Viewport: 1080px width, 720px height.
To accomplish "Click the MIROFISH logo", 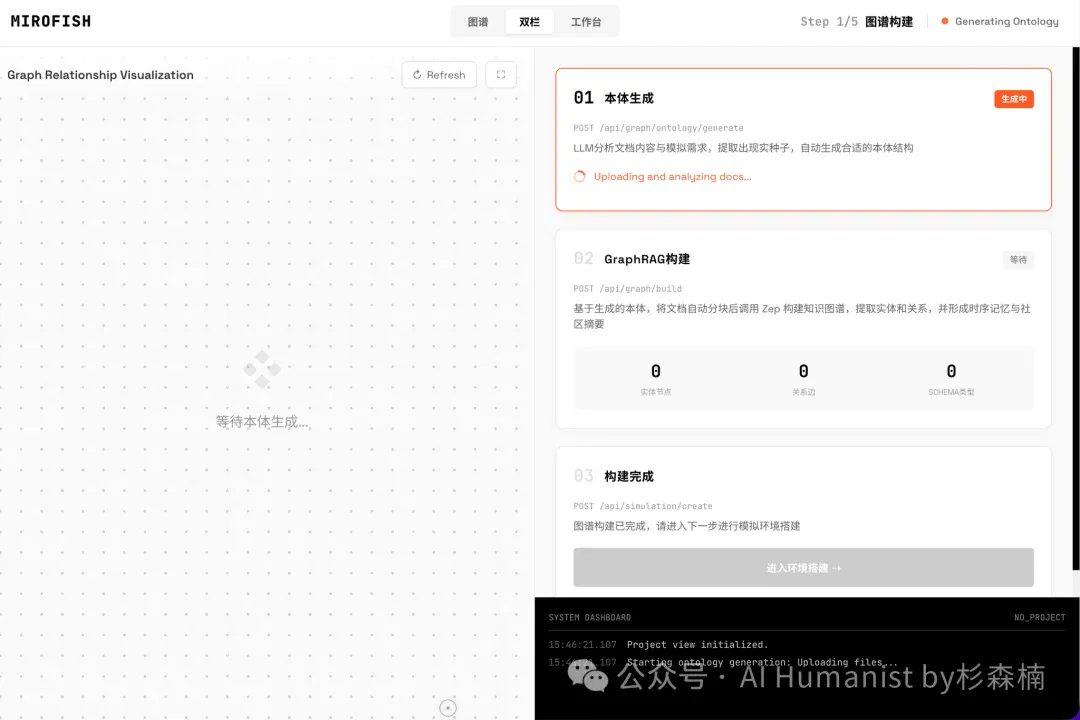I will (x=51, y=21).
